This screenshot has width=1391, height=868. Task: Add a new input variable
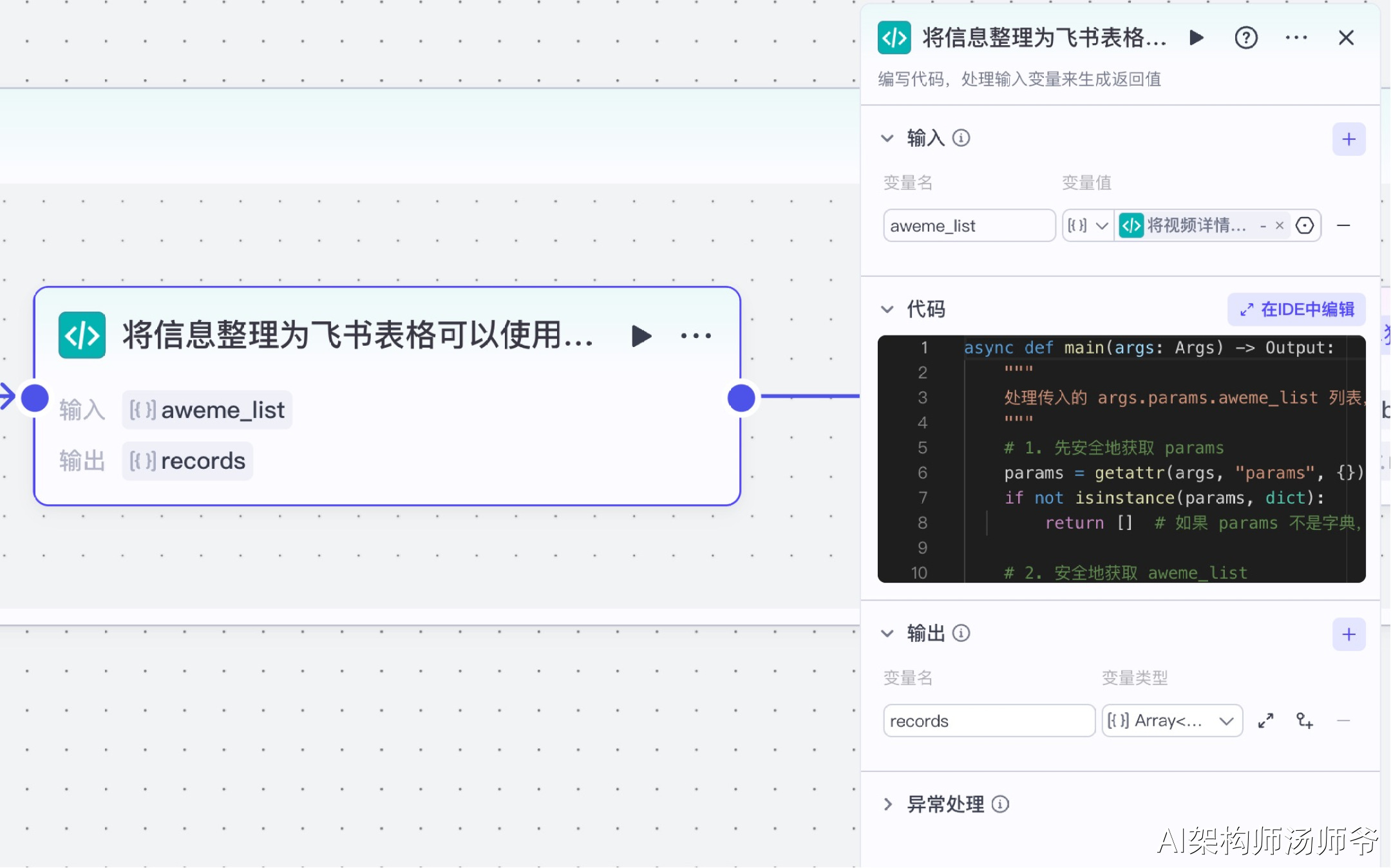pyautogui.click(x=1348, y=139)
